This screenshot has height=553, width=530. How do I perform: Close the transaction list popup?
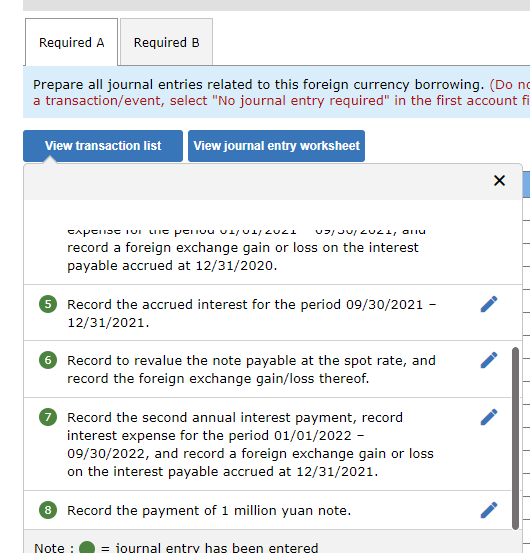[x=499, y=181]
